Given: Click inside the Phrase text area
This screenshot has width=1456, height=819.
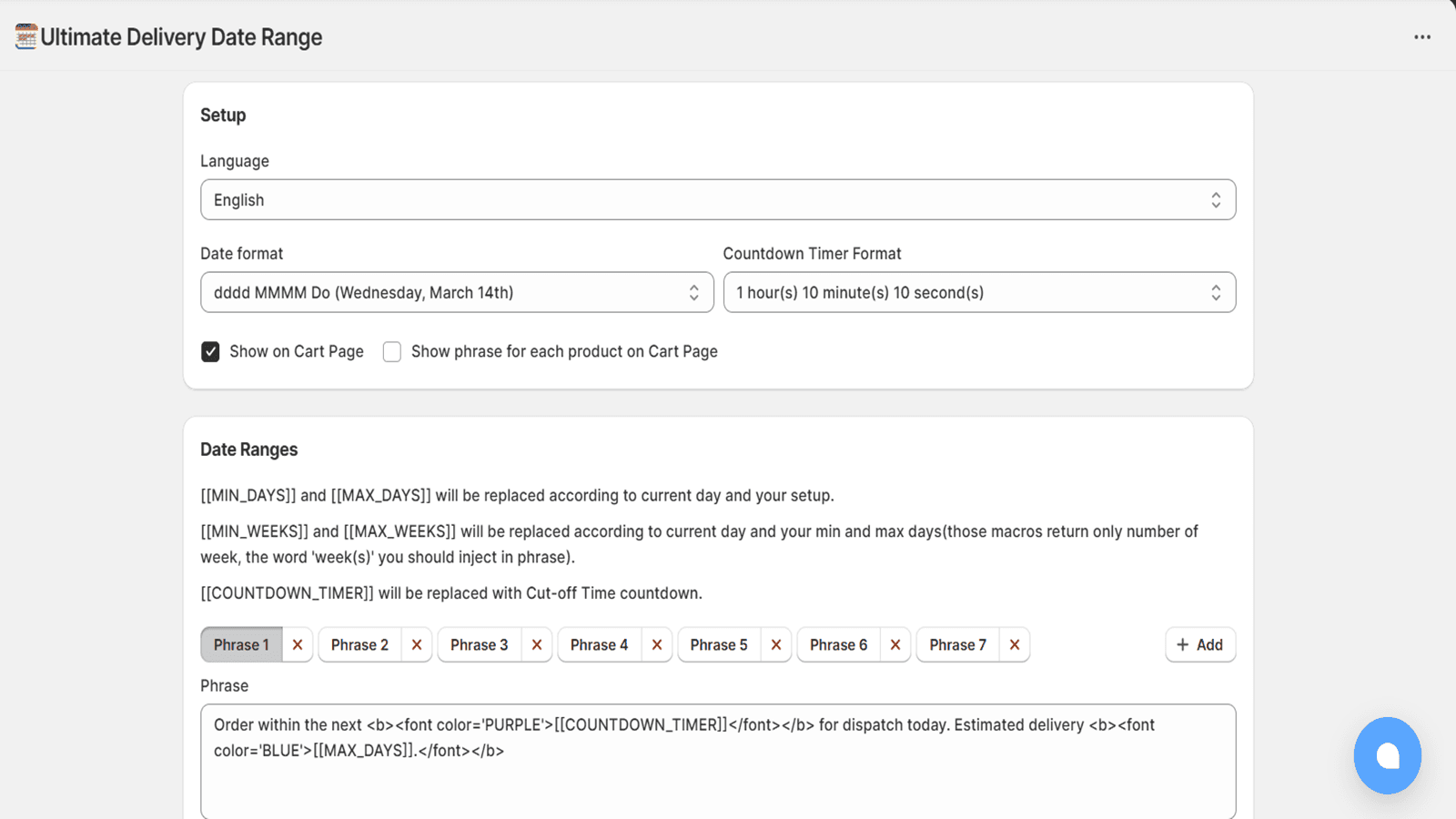Looking at the screenshot, I should [x=717, y=773].
